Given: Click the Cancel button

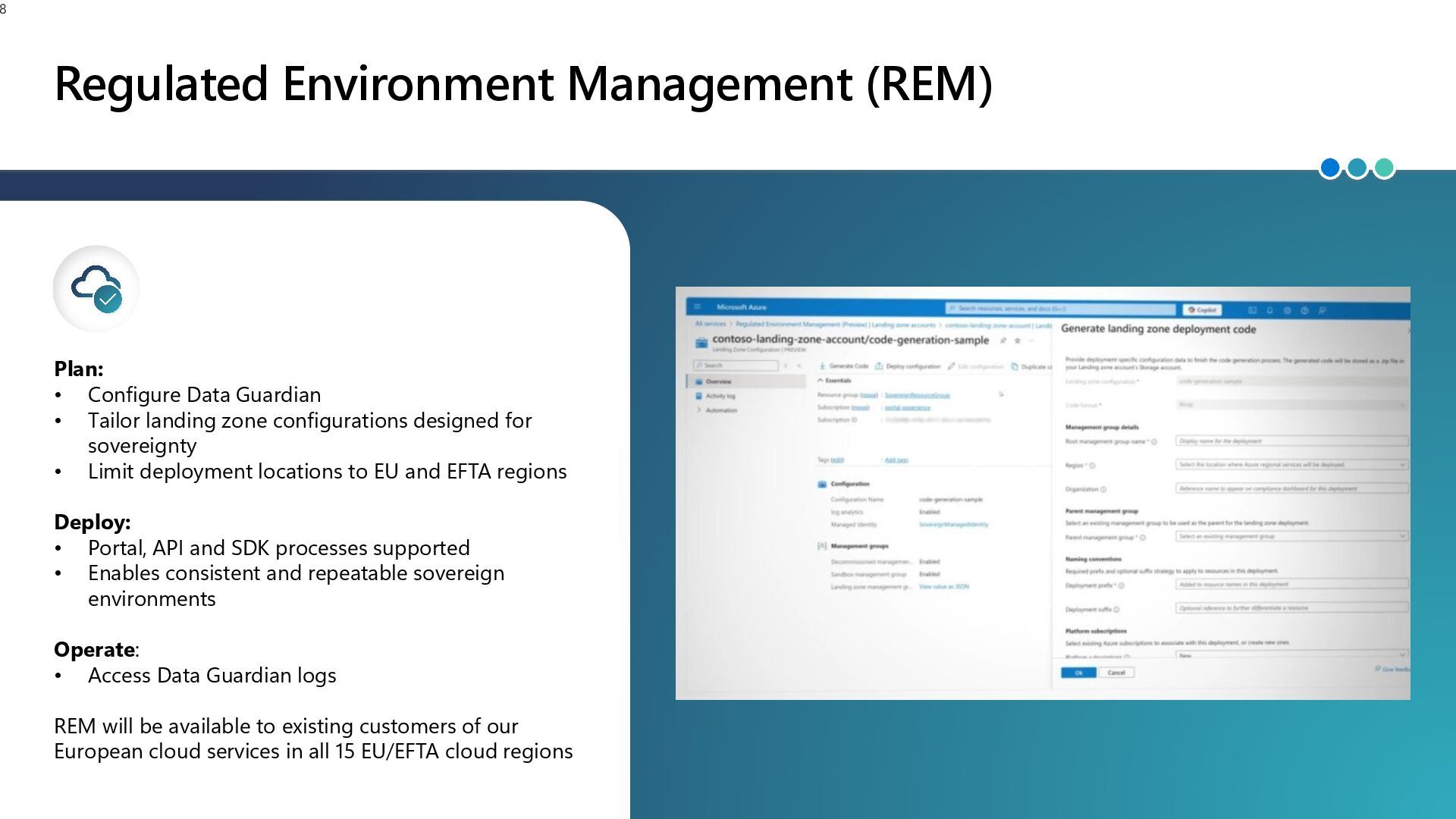Looking at the screenshot, I should click(x=1116, y=673).
